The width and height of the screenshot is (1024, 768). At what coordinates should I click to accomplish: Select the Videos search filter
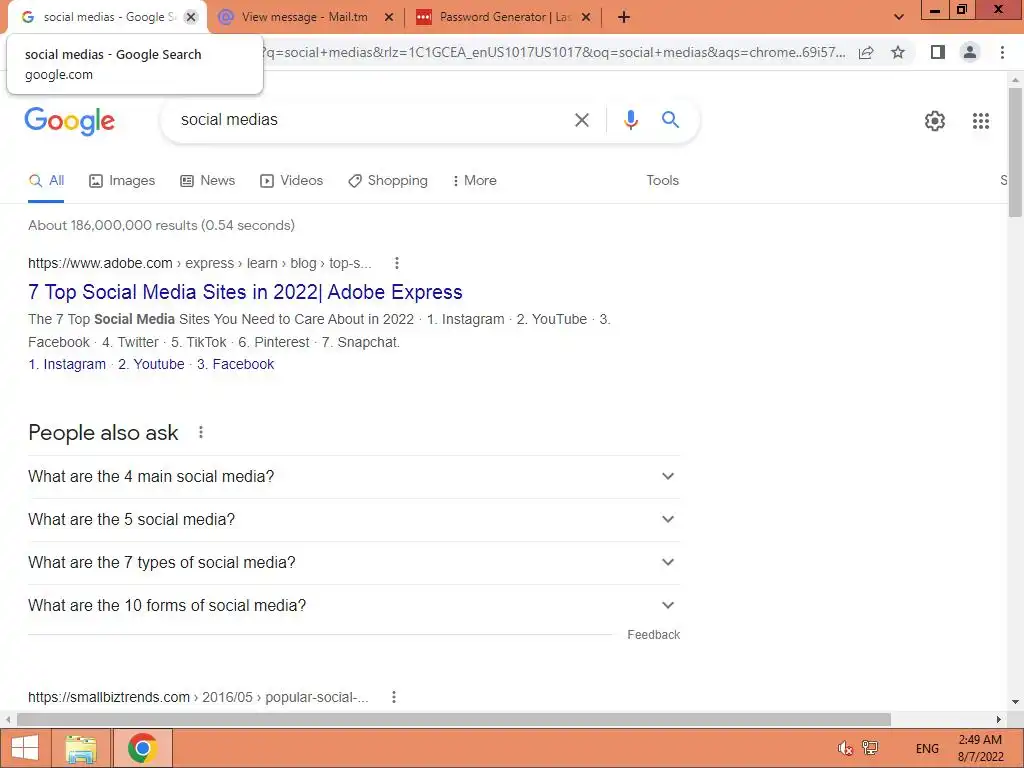pos(291,181)
